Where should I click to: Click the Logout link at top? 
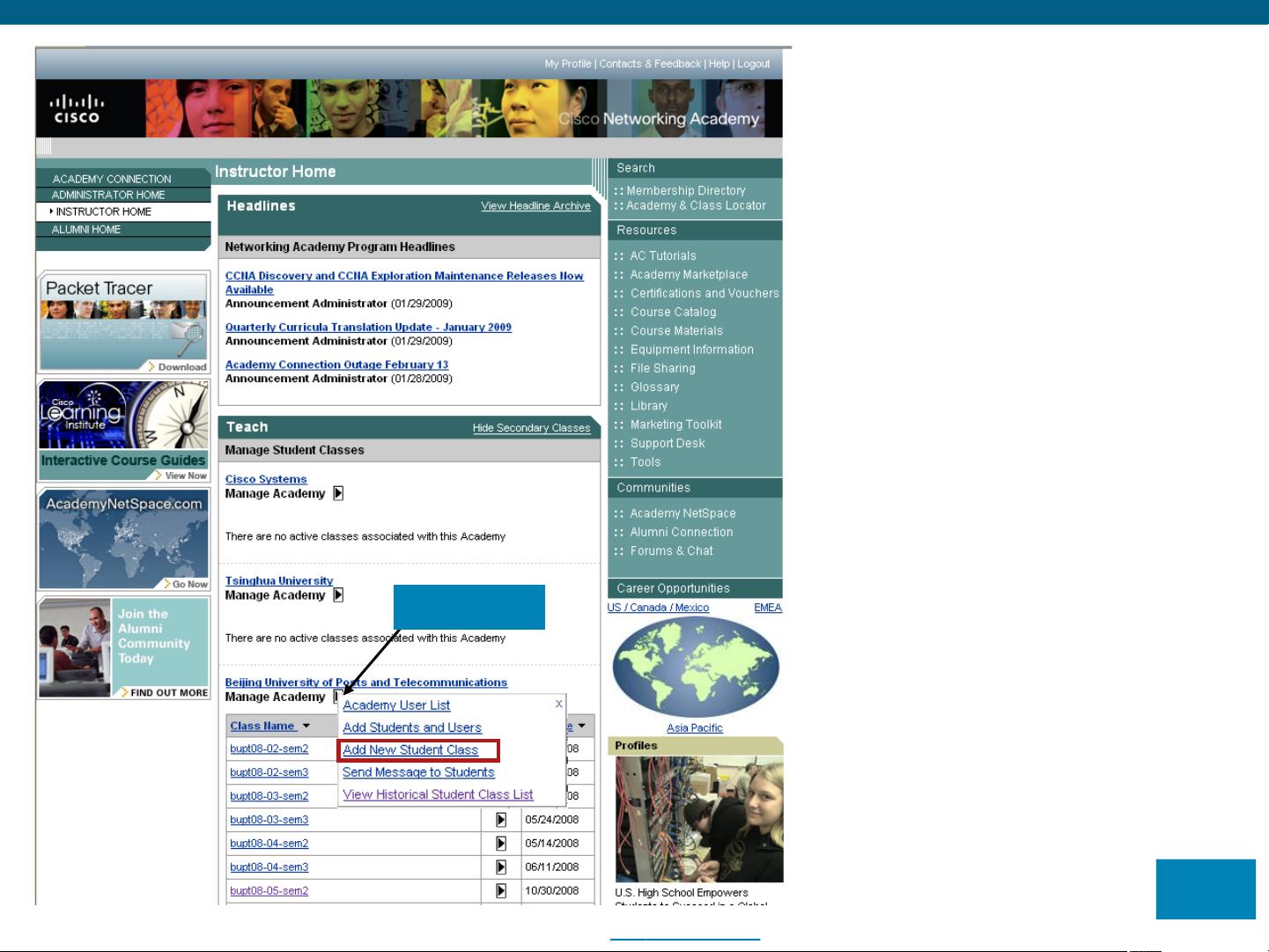coord(753,64)
